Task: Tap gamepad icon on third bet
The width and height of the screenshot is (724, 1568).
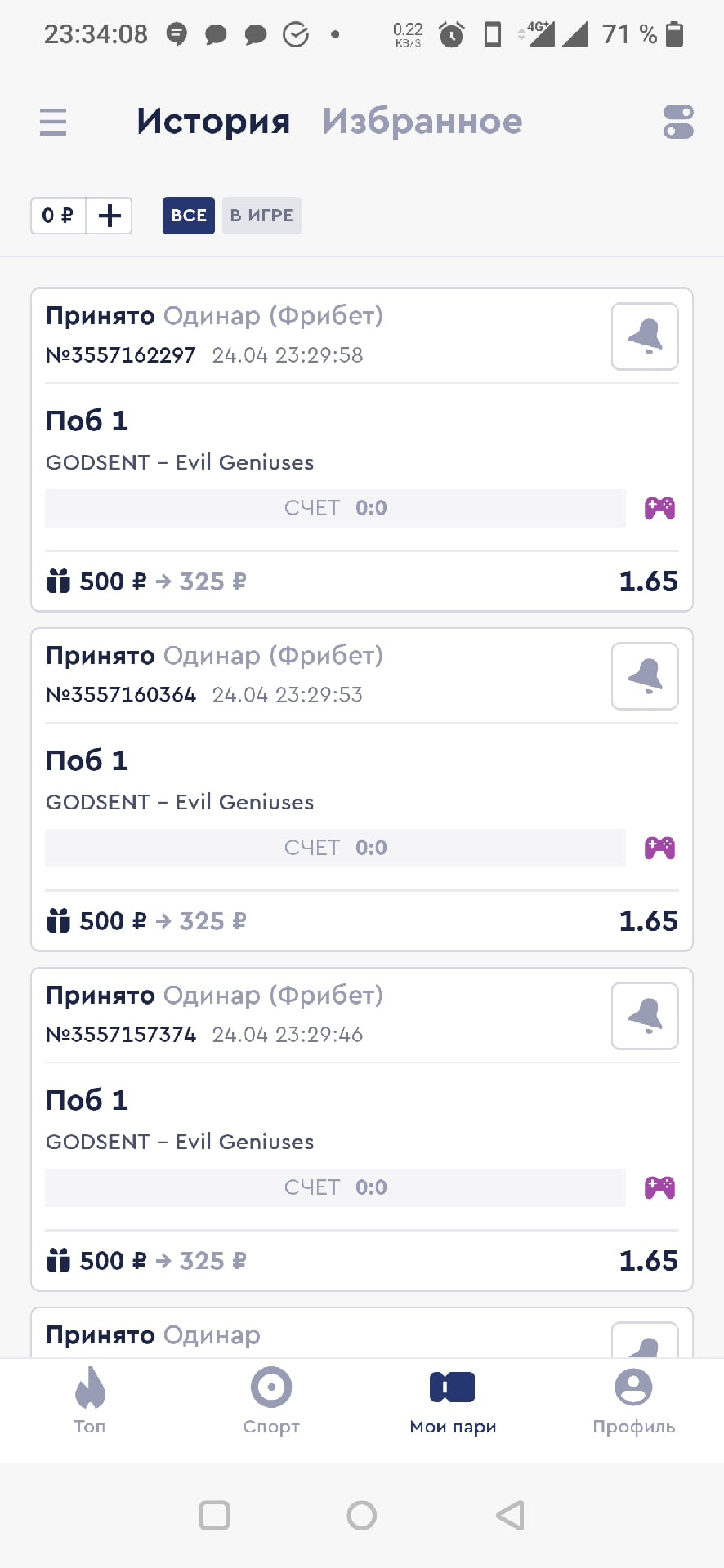Action: tap(659, 1188)
